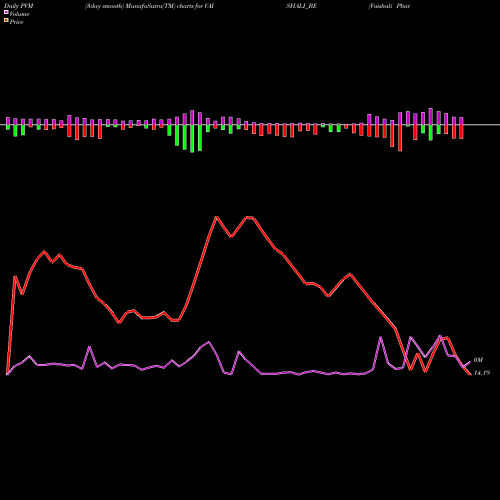Click the 'SHALI_BE' symbol text

(x=302, y=6)
